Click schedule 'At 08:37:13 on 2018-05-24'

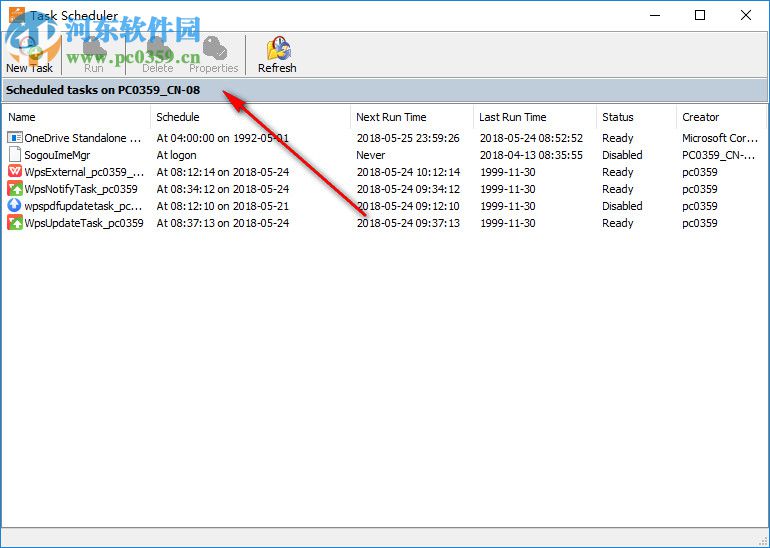point(222,223)
